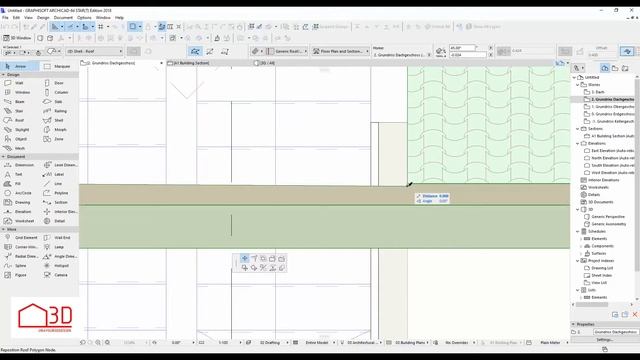640x360 pixels.
Task: Select the Zone tool
Action: [x=59, y=139]
